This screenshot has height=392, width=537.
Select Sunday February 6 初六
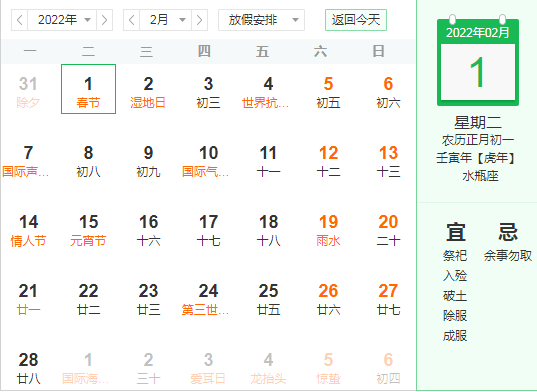coord(388,92)
